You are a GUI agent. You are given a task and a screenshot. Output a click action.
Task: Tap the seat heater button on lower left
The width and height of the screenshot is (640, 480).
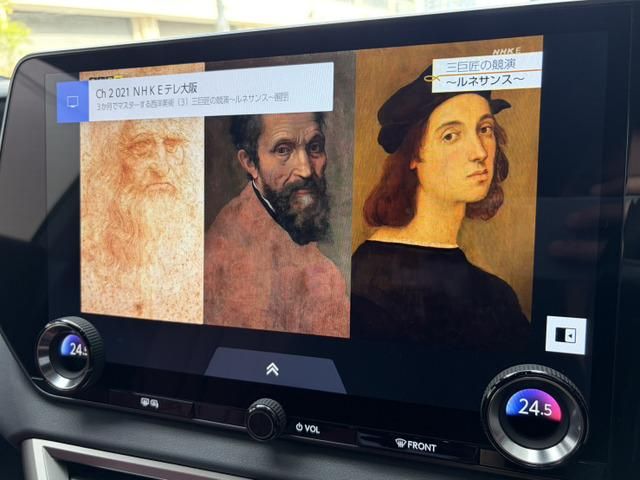(x=150, y=403)
